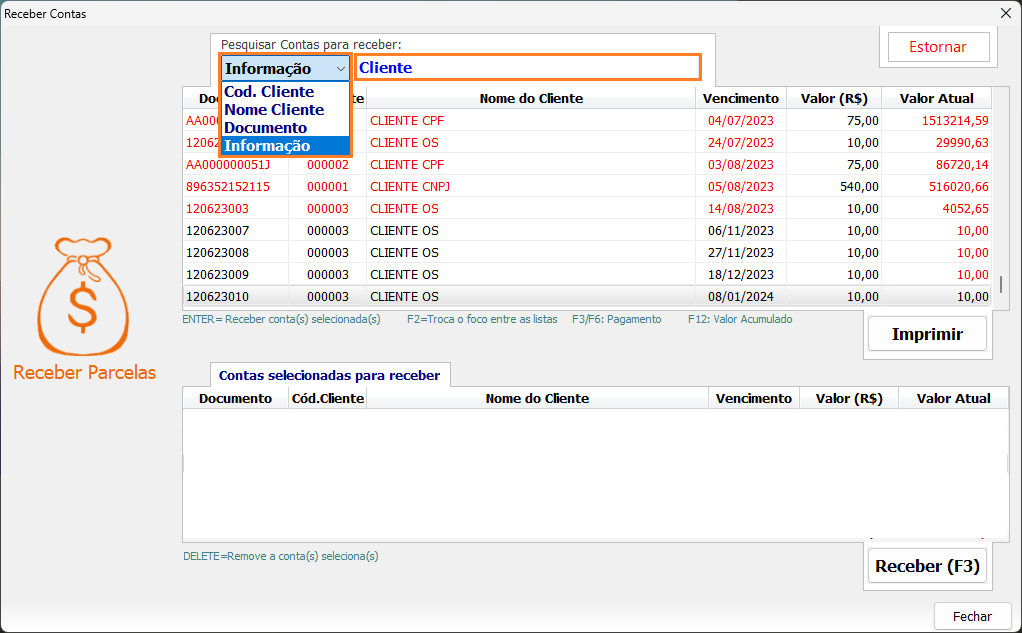Click the Receber Parcelas money bag icon

pyautogui.click(x=83, y=296)
